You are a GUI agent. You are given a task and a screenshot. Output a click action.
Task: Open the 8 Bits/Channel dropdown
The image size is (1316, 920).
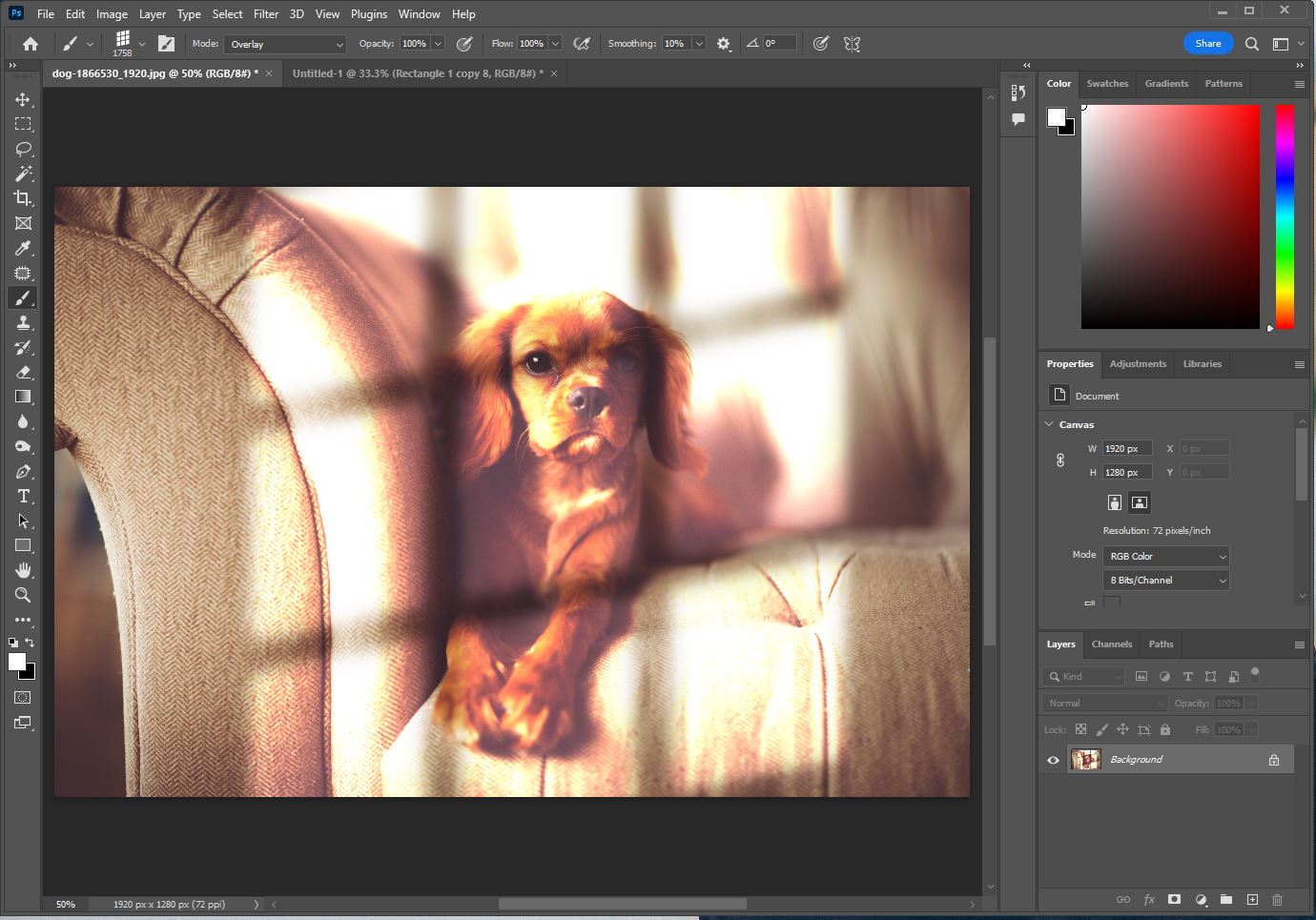coord(1166,580)
